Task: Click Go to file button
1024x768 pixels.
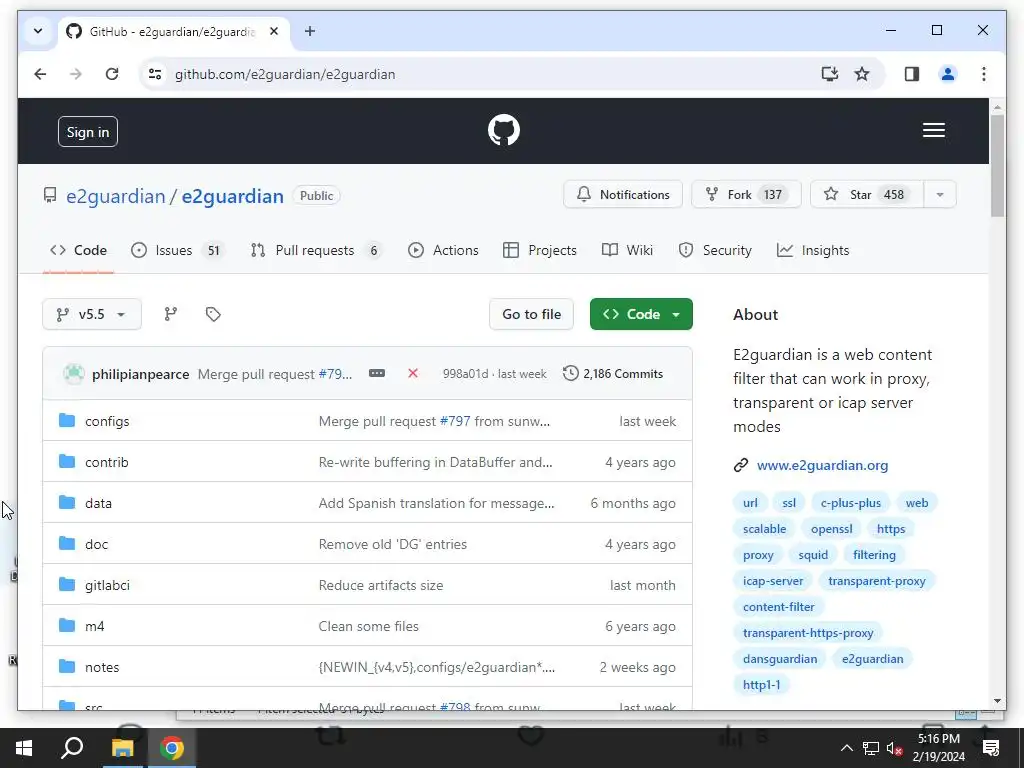Action: pos(531,314)
